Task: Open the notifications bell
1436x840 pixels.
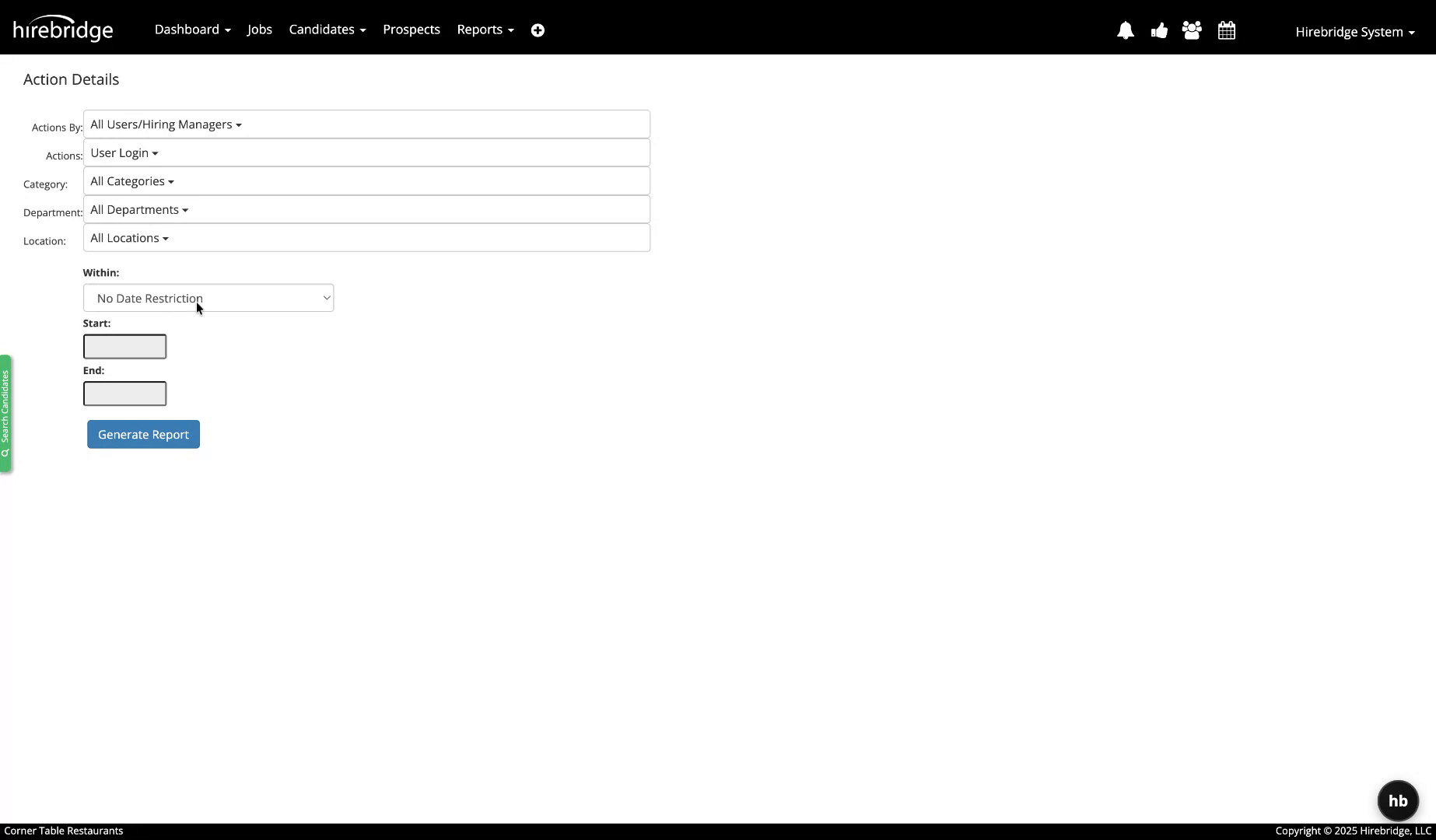Action: coord(1125,30)
